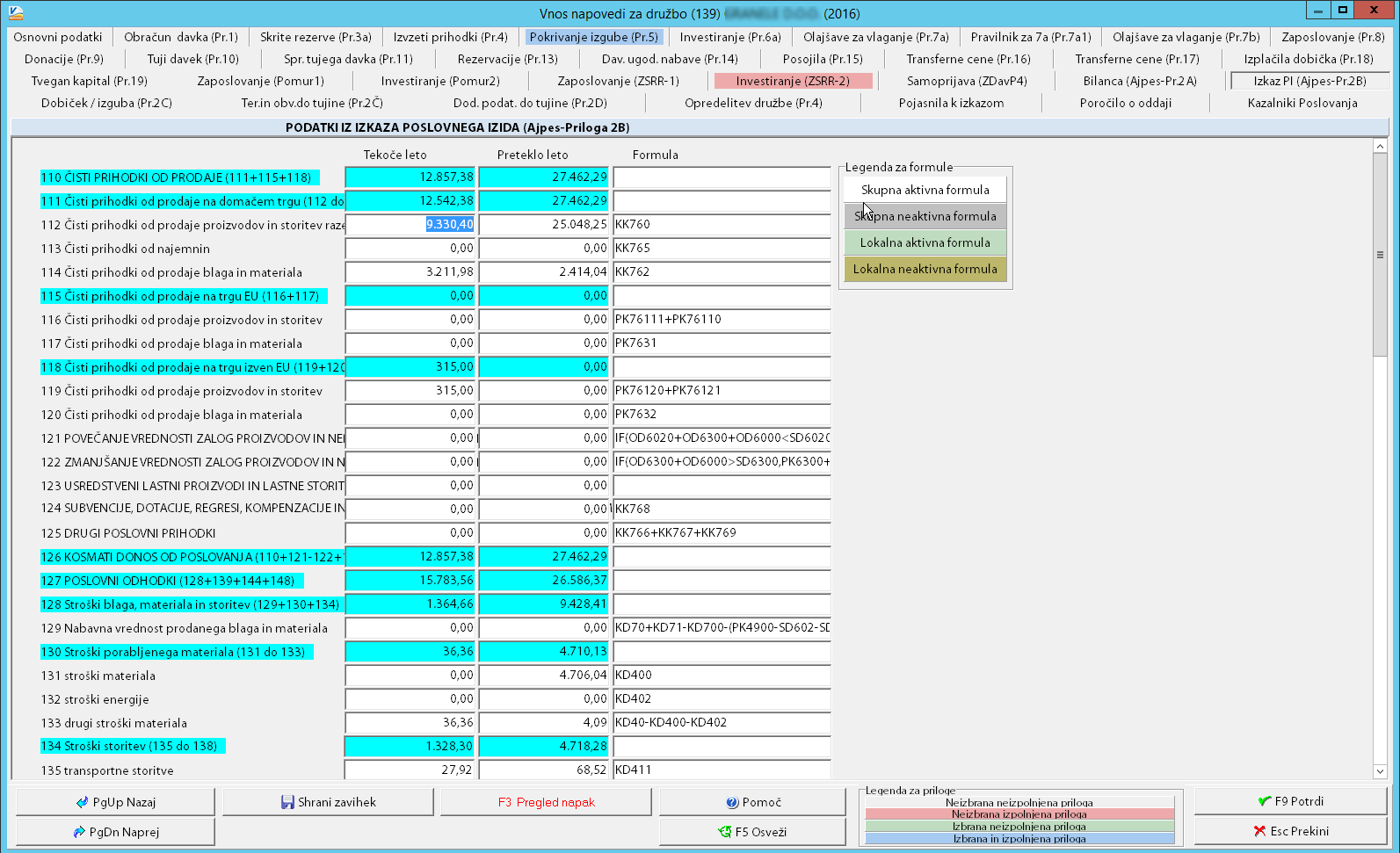This screenshot has width=1400, height=853.
Task: Open Poročilo o oddaji tab
Action: [1126, 103]
